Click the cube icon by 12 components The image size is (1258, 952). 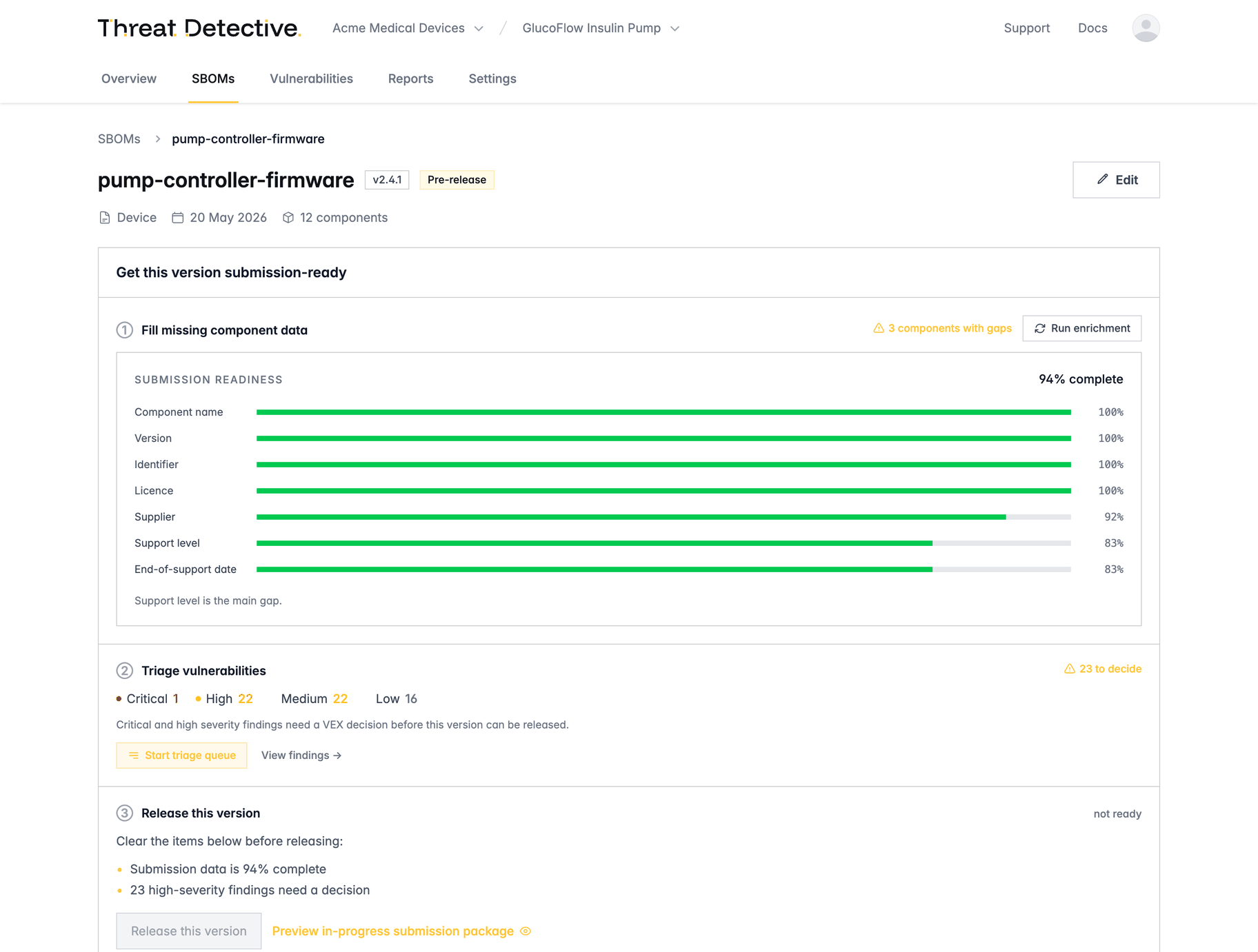[288, 218]
